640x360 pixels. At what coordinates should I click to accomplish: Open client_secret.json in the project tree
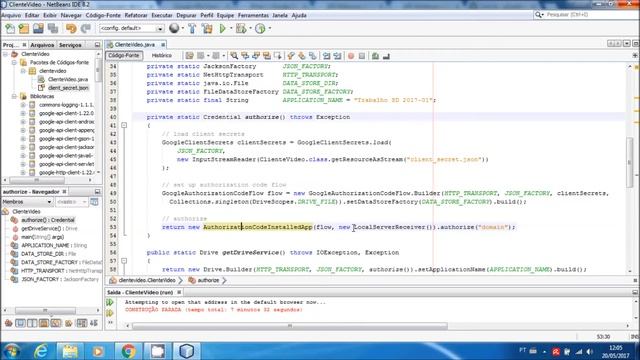[68, 88]
